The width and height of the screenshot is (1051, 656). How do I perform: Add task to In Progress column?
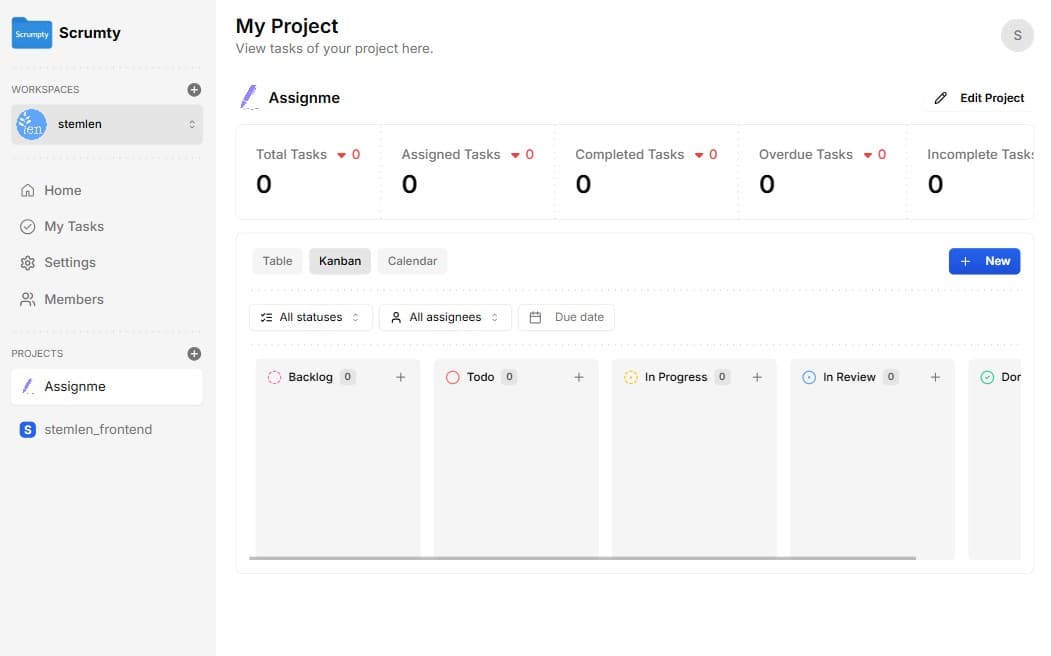(757, 377)
